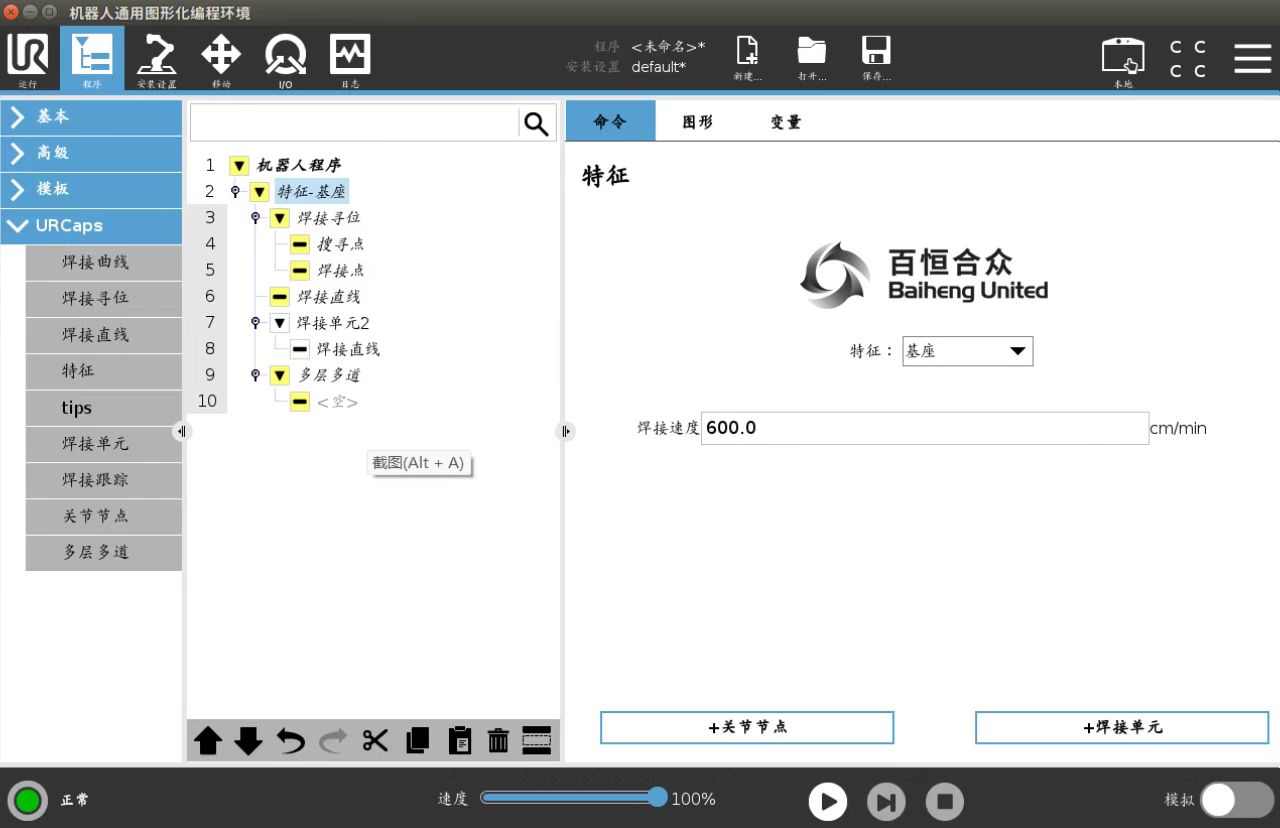Click the program tree panel splitter handle
The width and height of the screenshot is (1280, 828).
pos(566,431)
